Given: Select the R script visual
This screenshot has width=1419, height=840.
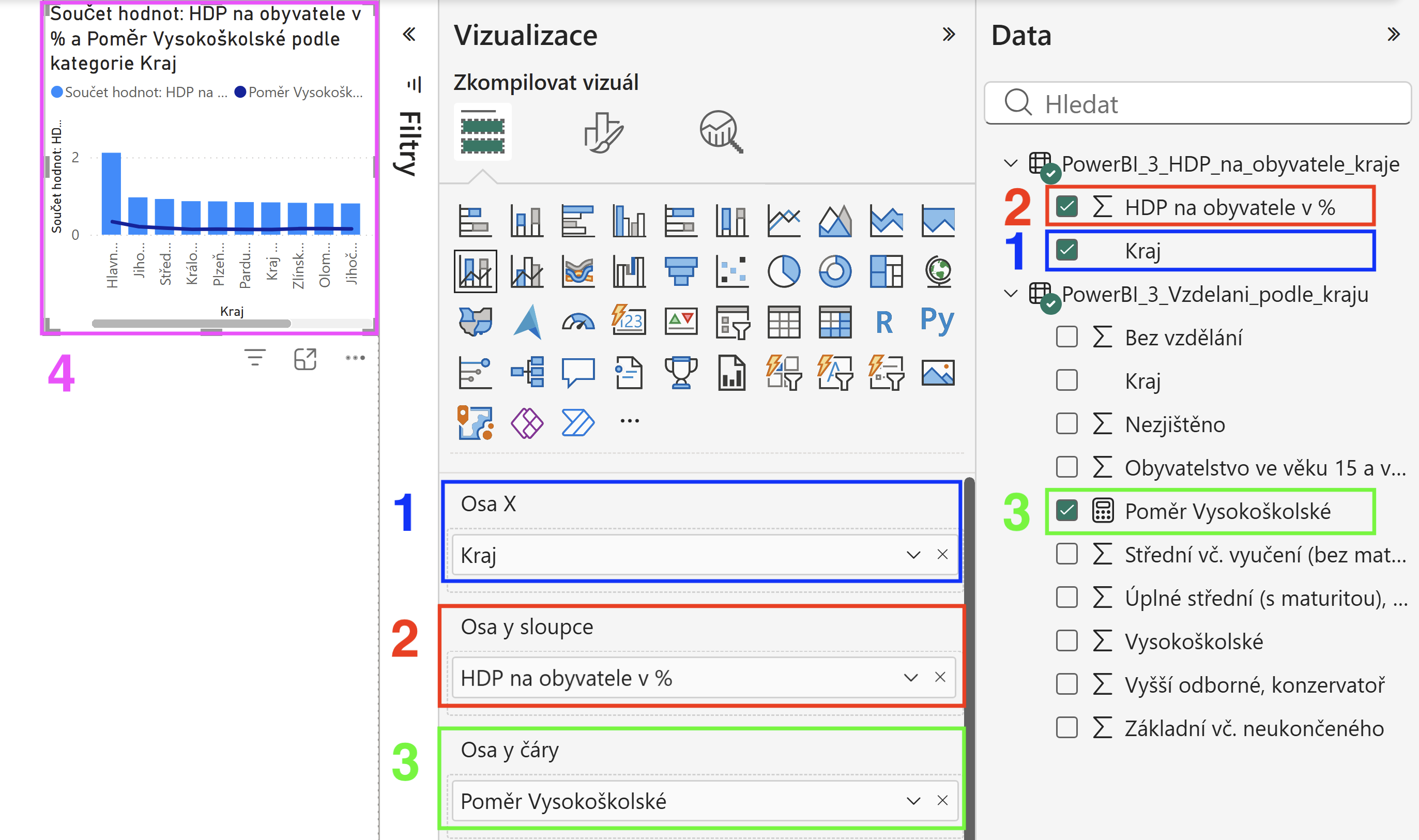Looking at the screenshot, I should pyautogui.click(x=884, y=322).
